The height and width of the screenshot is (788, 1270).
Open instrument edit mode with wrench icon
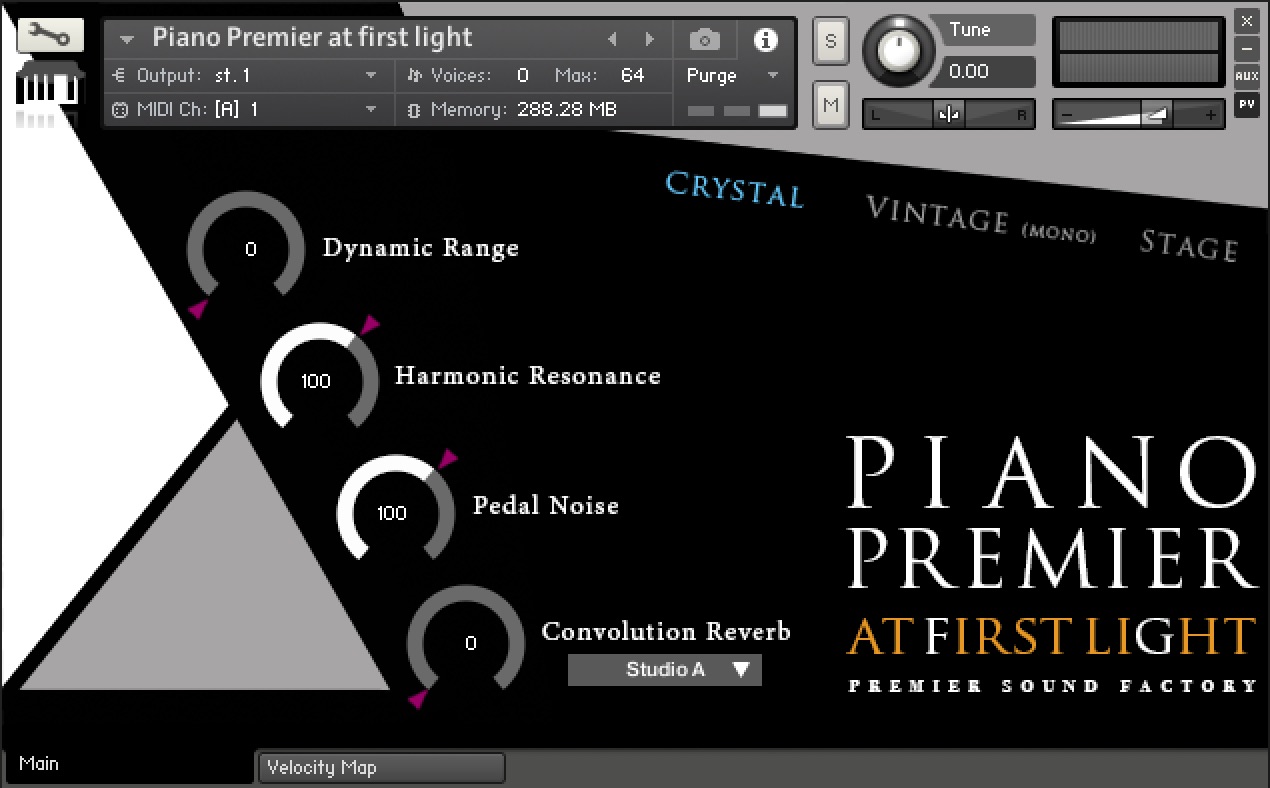pyautogui.click(x=50, y=36)
